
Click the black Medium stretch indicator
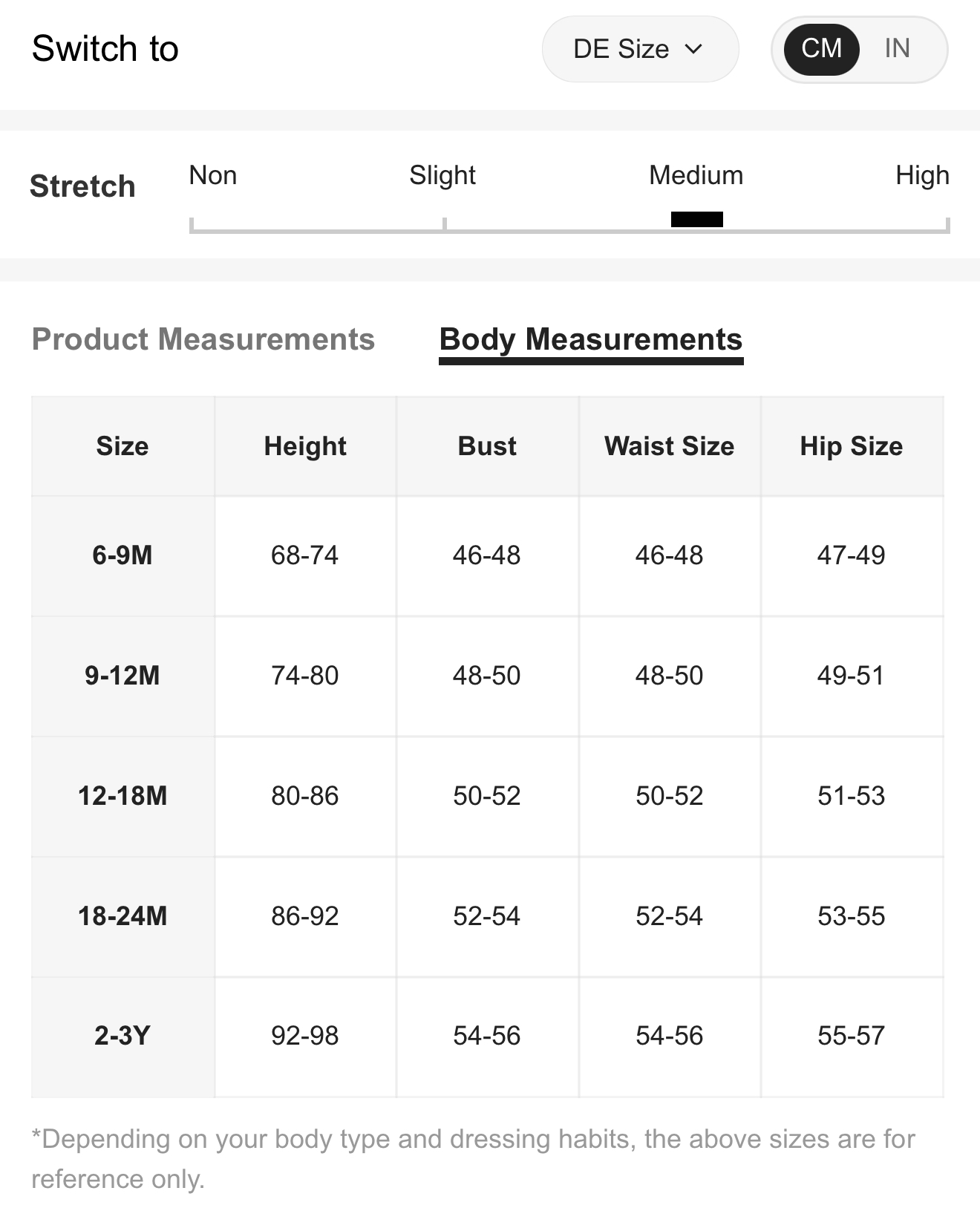pos(697,219)
